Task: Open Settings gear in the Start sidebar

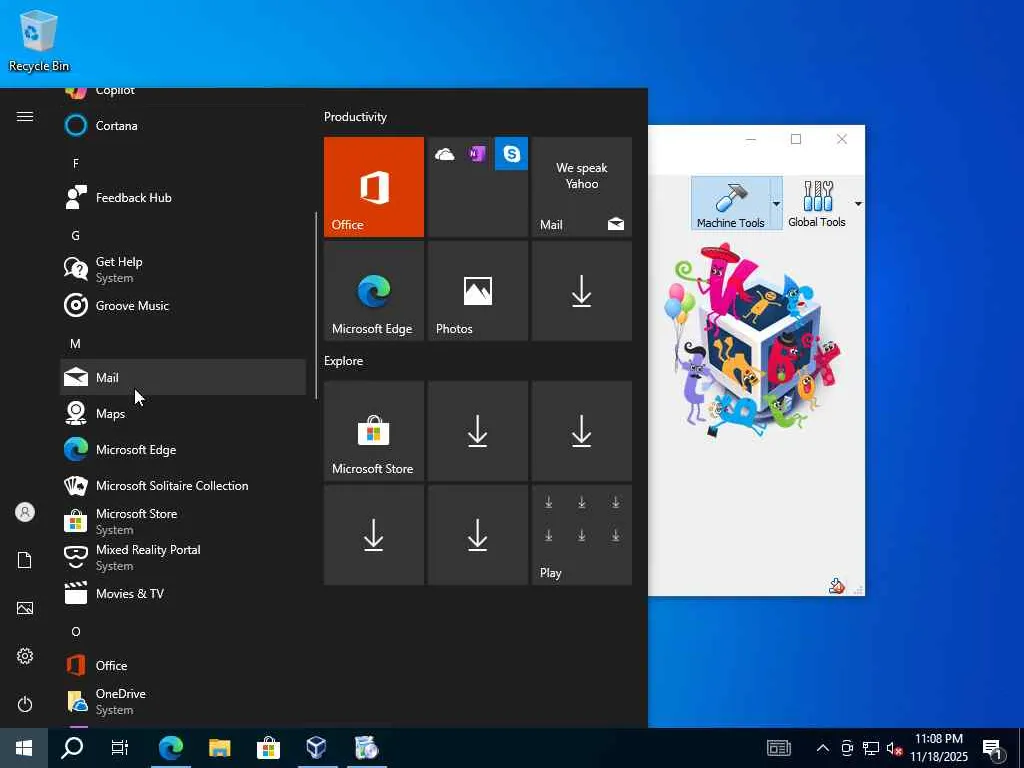Action: point(25,656)
